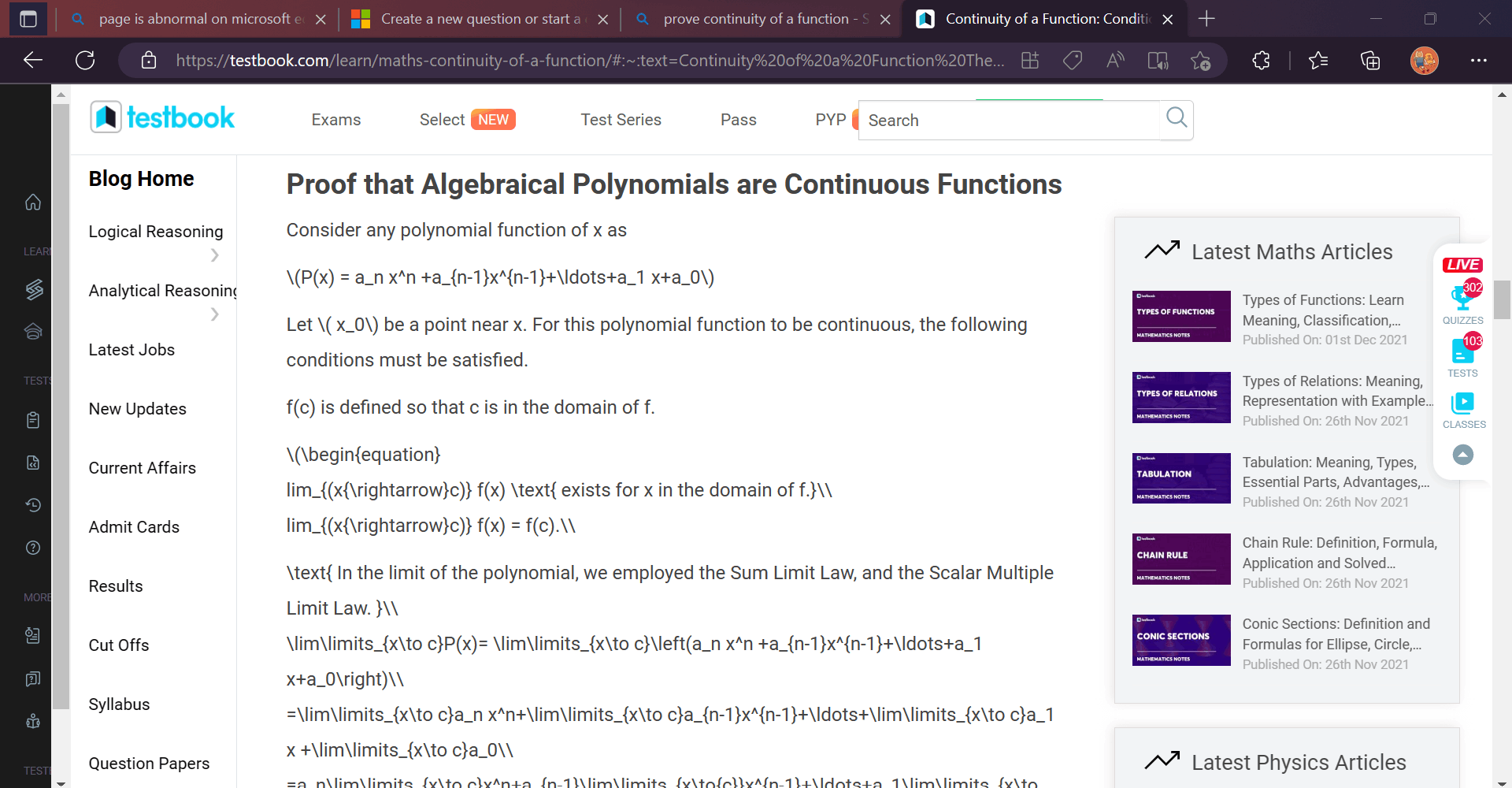Image resolution: width=1512 pixels, height=788 pixels.
Task: Toggle Edge vertical tabs icon
Action: point(28,19)
